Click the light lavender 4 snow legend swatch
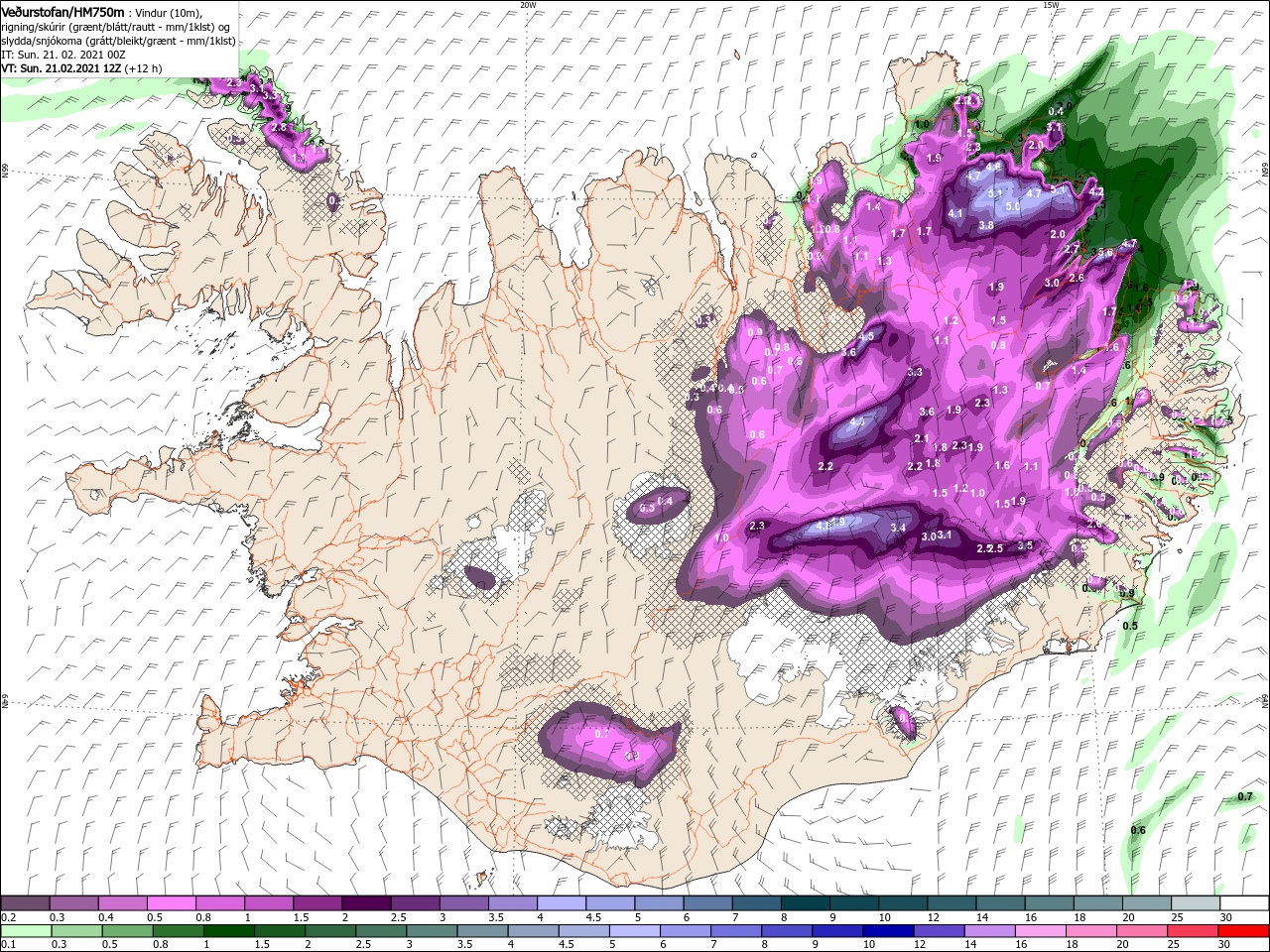1270x952 pixels. tap(562, 903)
